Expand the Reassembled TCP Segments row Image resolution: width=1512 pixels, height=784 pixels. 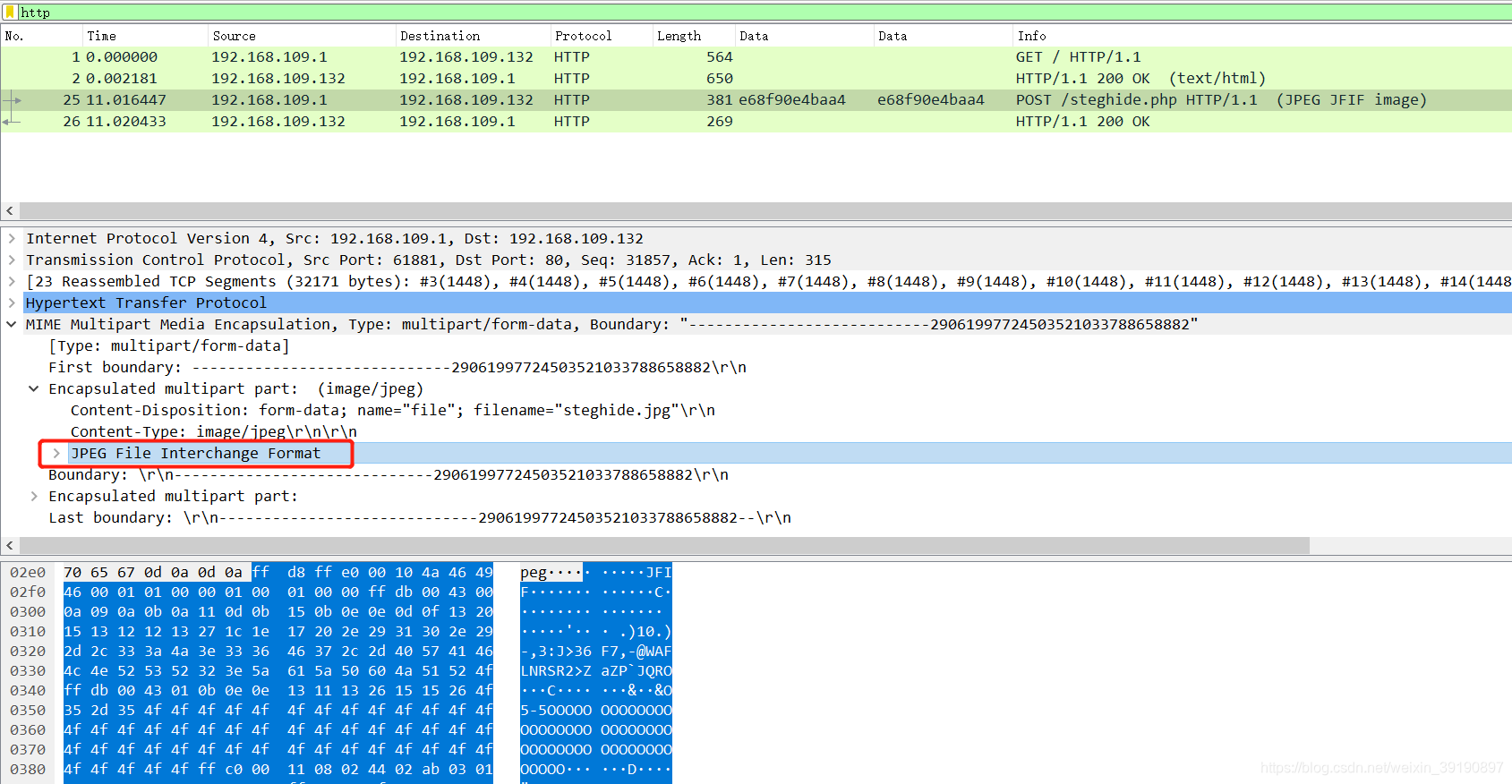coord(12,281)
